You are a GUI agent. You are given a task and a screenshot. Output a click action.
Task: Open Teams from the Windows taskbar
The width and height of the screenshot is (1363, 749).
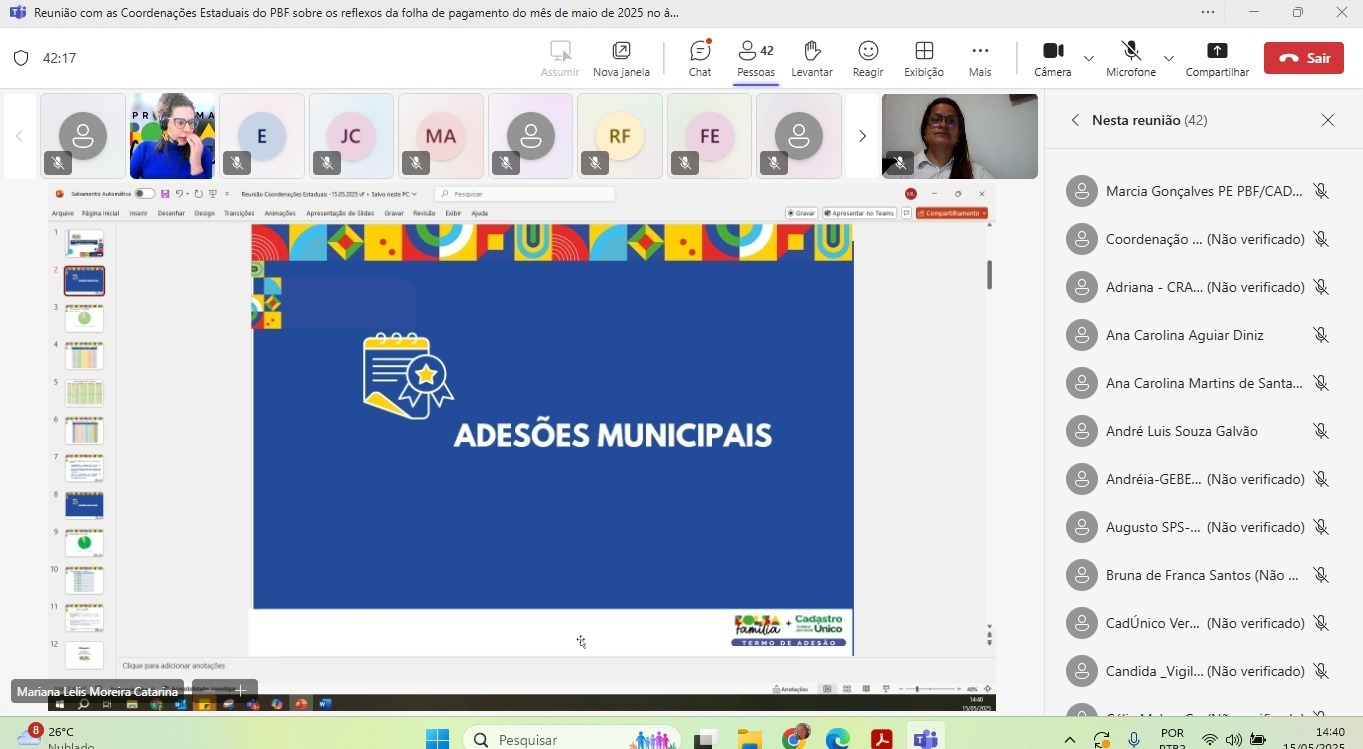click(925, 739)
